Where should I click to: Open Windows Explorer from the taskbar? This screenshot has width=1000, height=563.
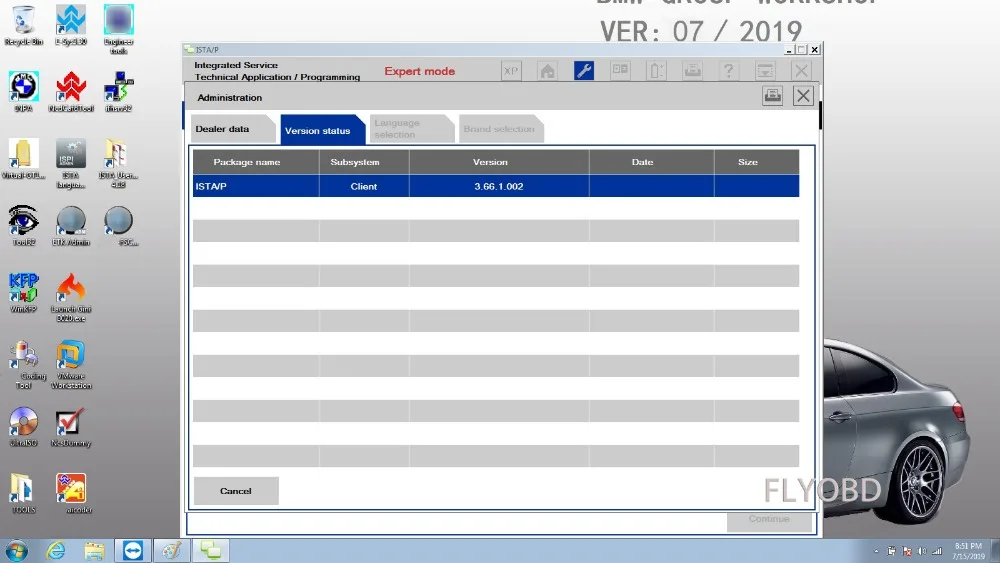point(94,550)
